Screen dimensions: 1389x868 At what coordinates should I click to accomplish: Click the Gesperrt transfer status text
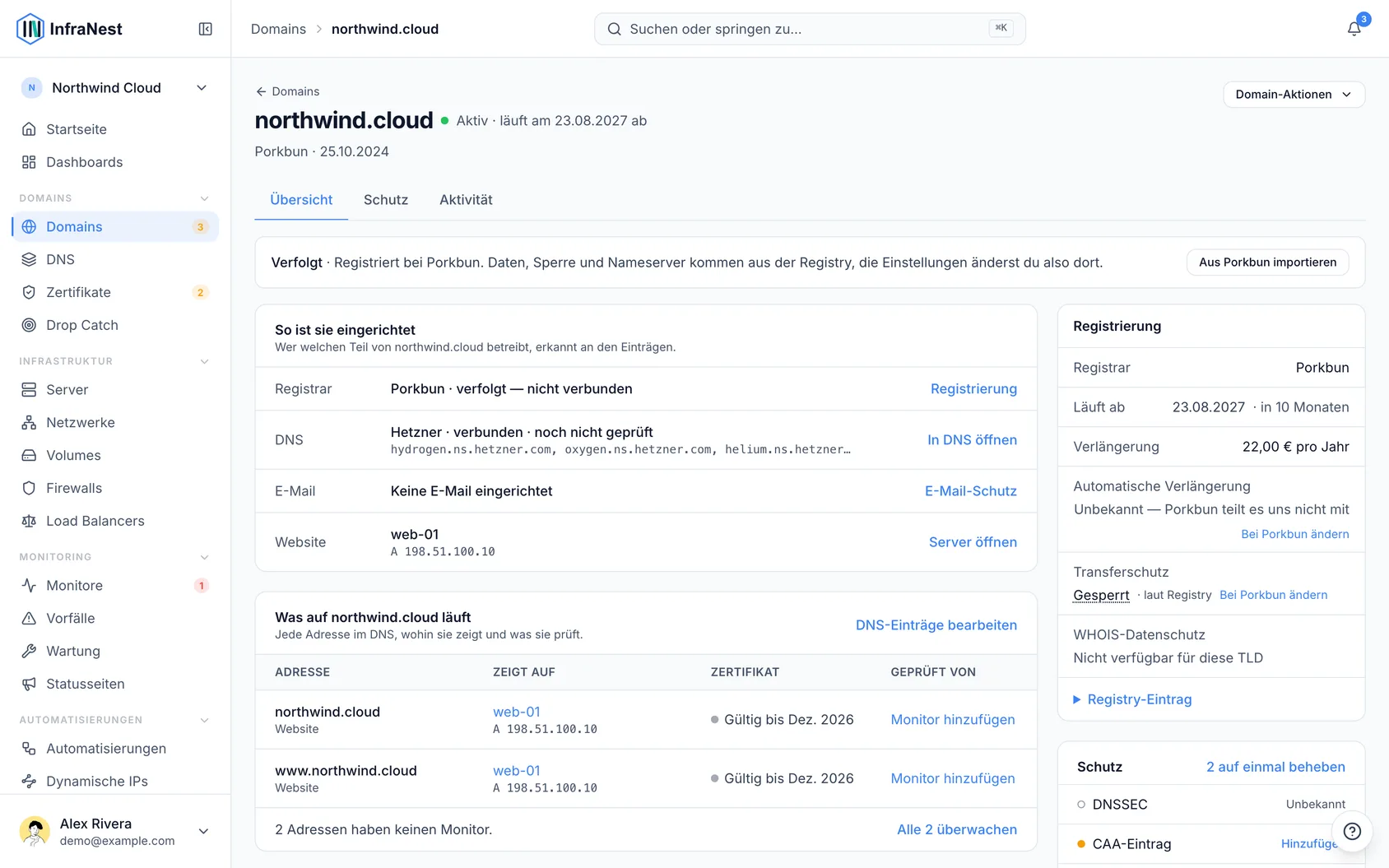point(1101,595)
